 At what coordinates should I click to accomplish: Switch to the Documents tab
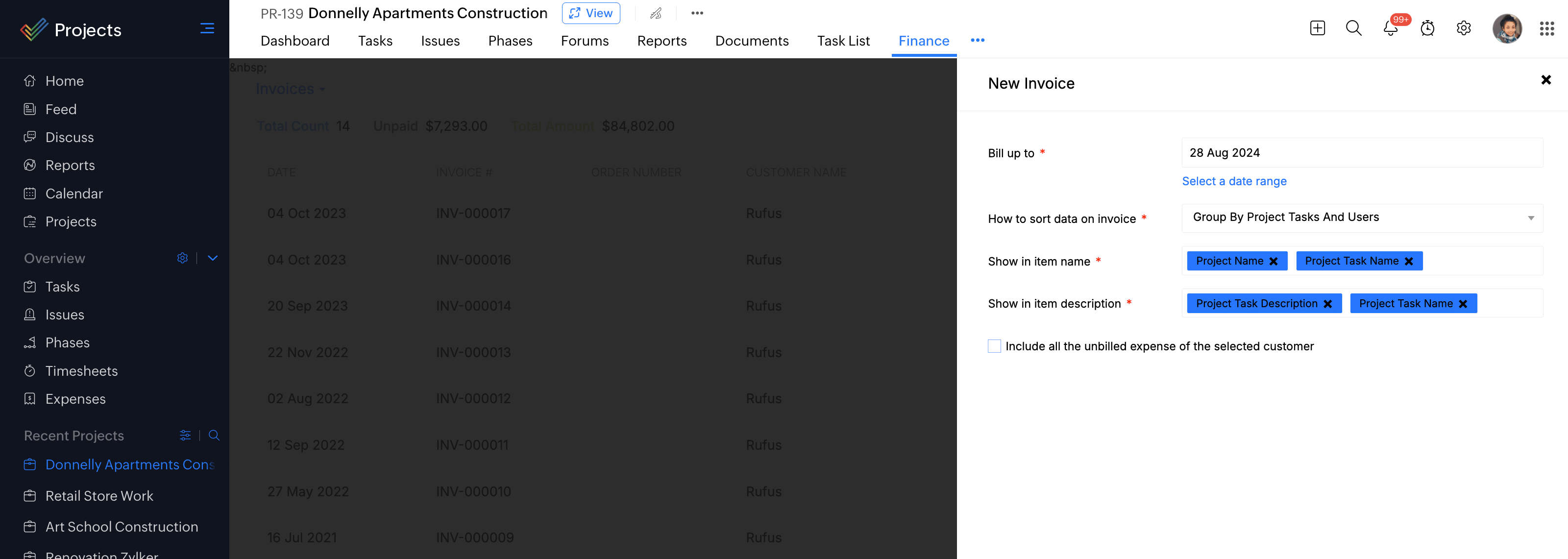(x=751, y=41)
